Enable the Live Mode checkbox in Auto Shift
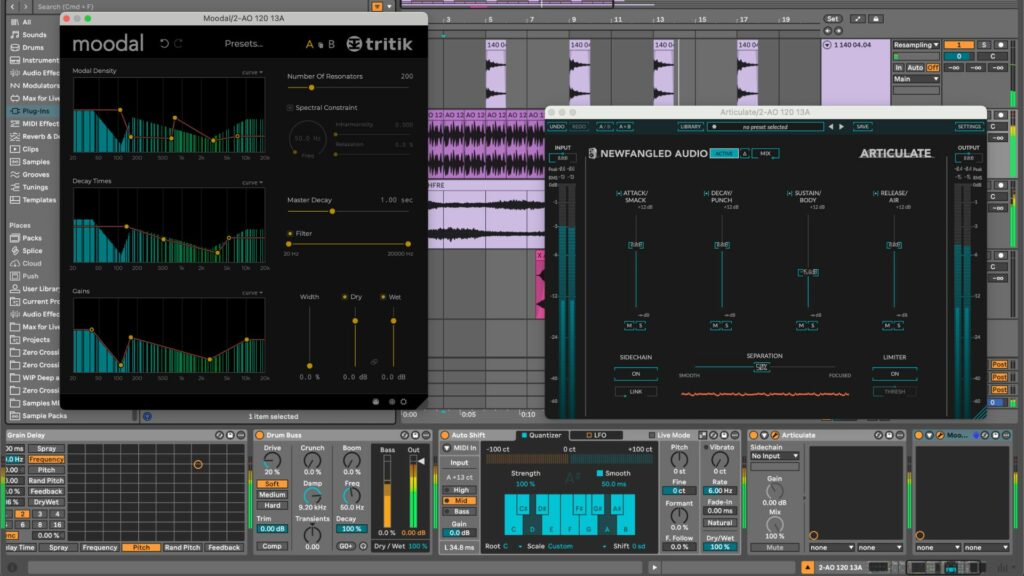This screenshot has height=576, width=1024. click(652, 435)
